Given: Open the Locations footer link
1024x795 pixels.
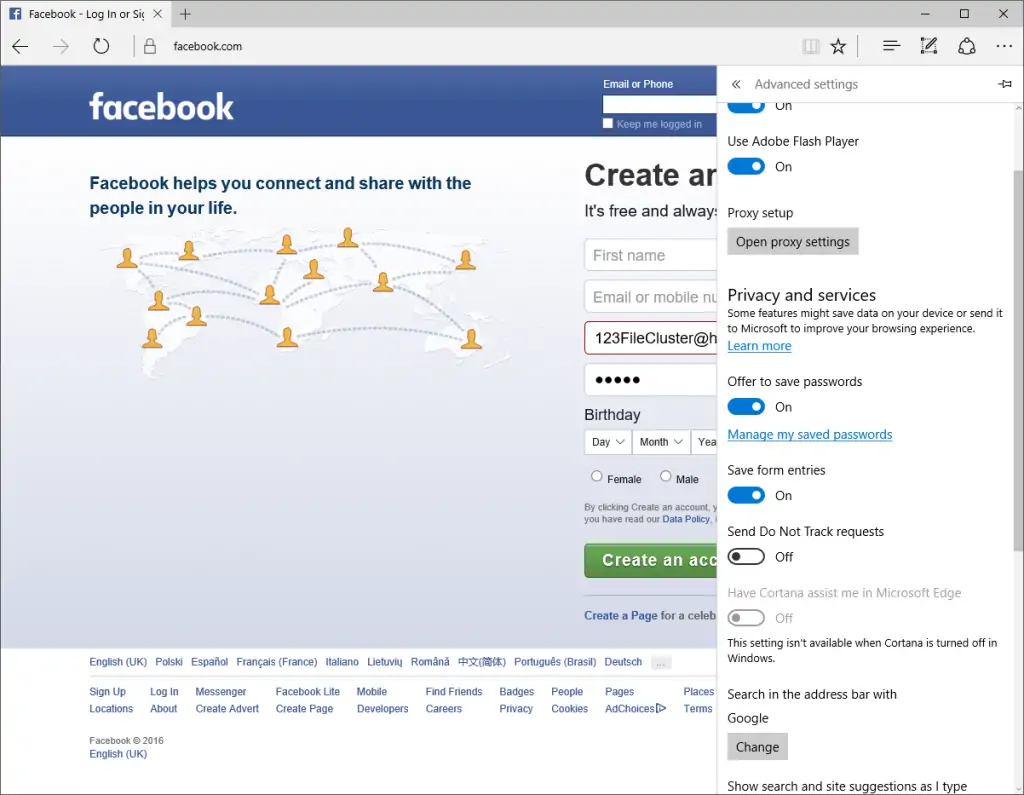Looking at the screenshot, I should (x=111, y=708).
